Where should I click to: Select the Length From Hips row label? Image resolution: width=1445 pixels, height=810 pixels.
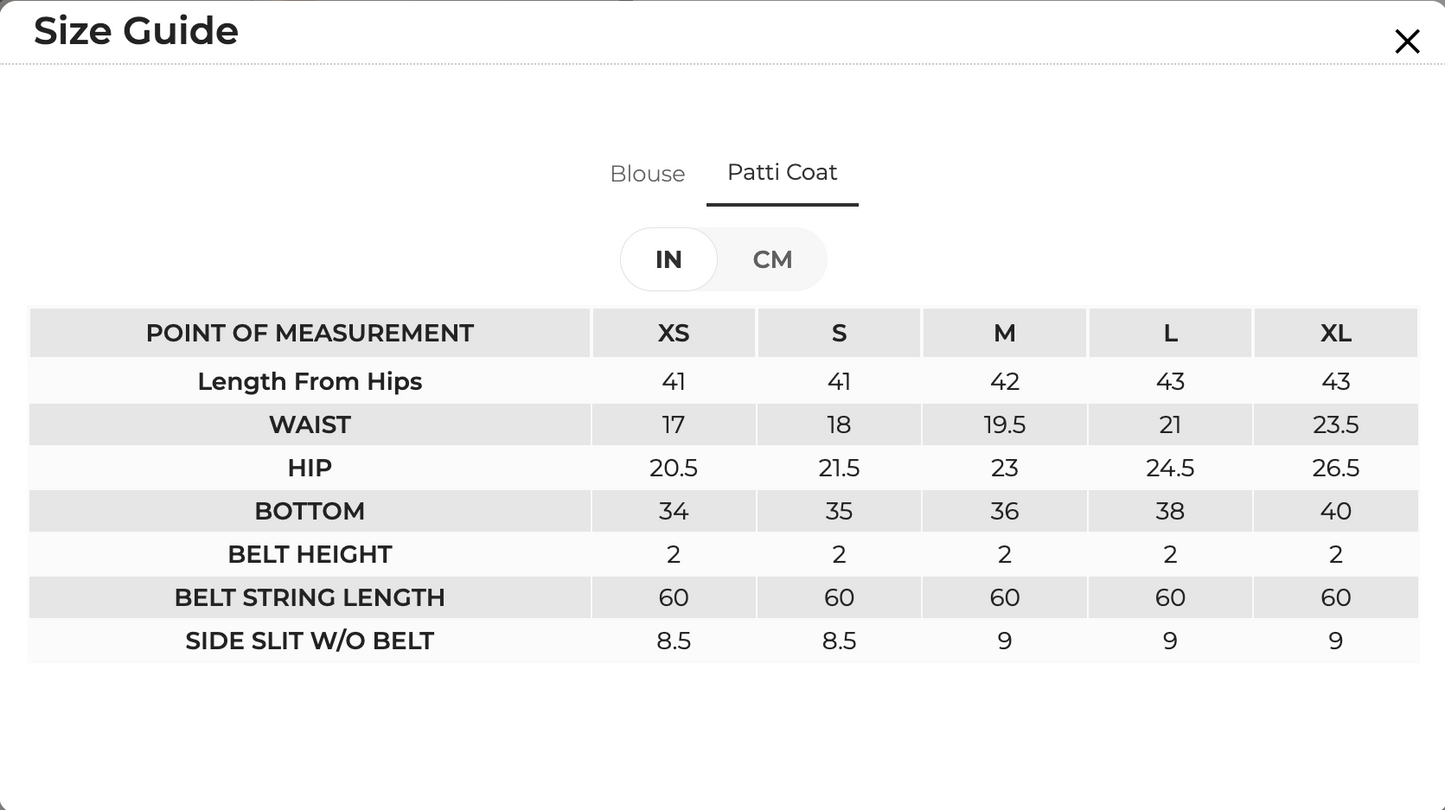tap(310, 381)
